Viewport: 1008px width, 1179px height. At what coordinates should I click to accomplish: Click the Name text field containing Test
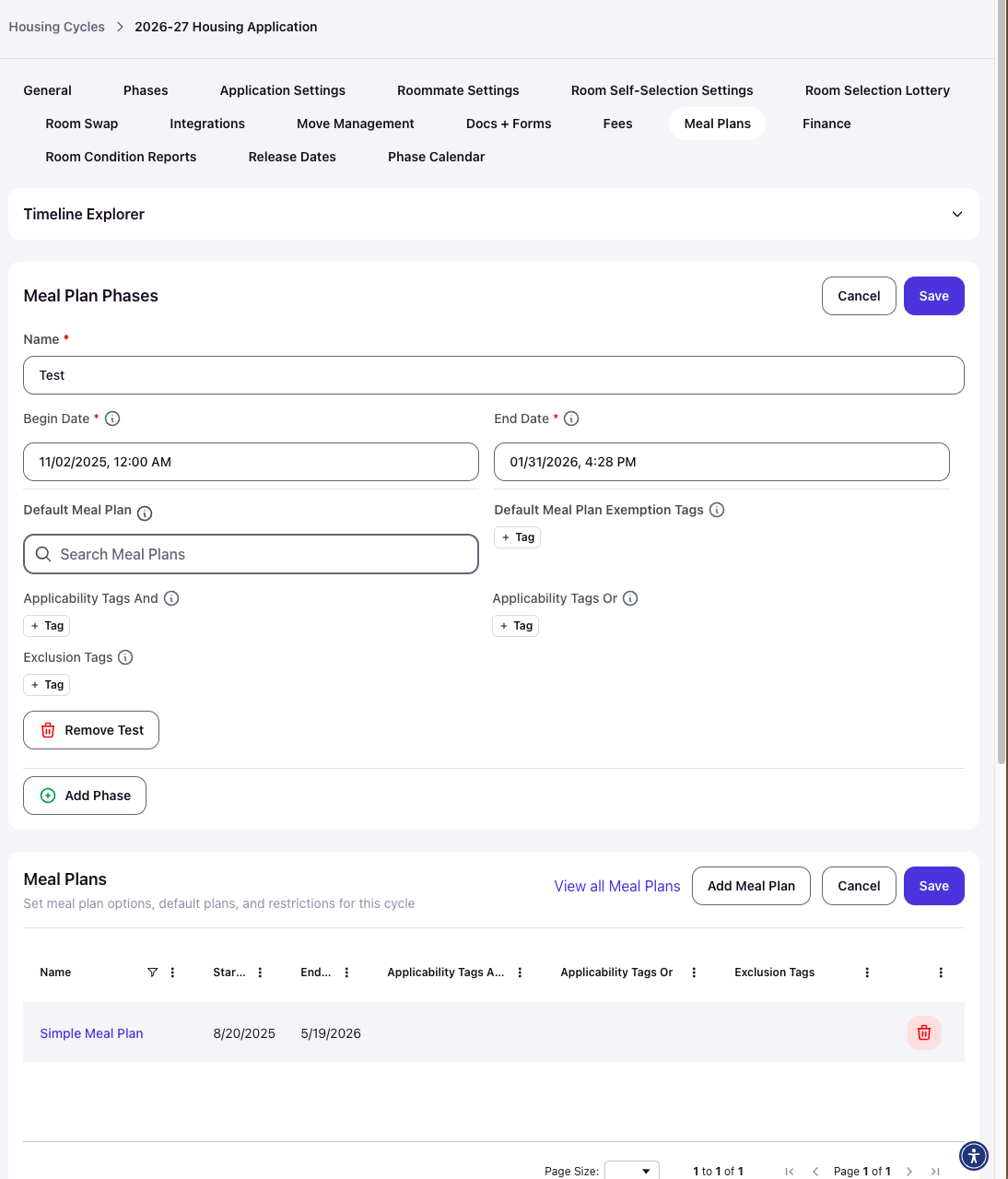[494, 375]
